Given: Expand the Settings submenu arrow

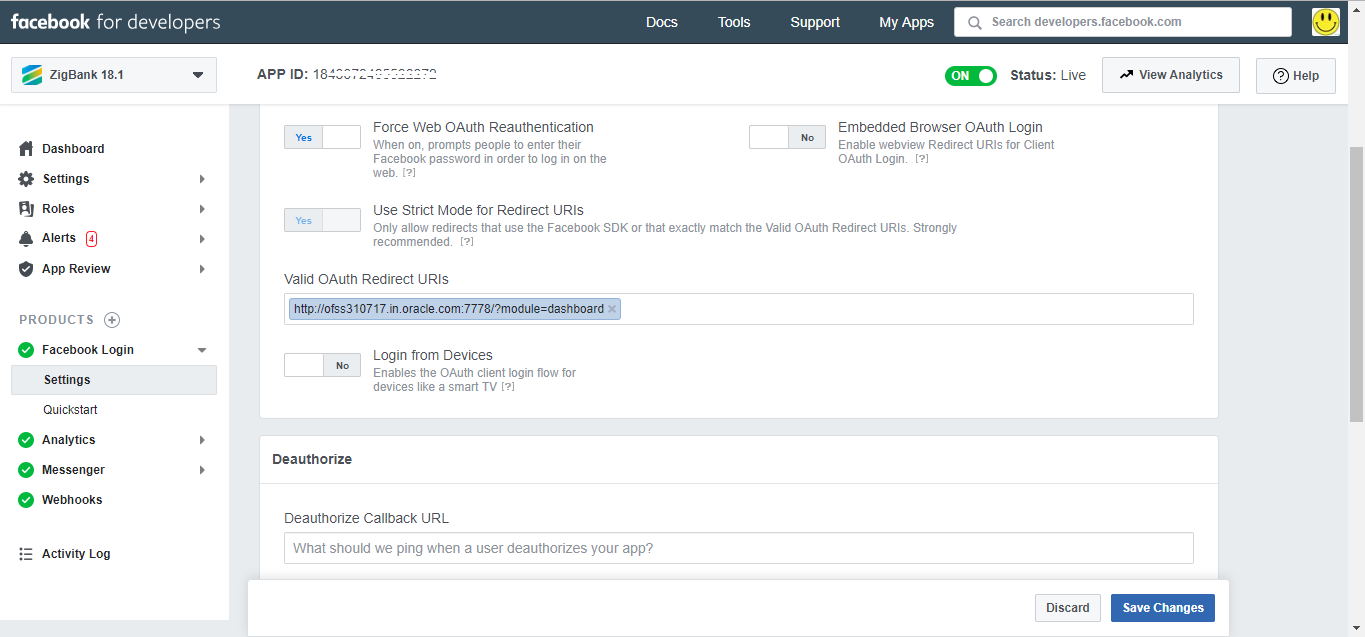Looking at the screenshot, I should coord(202,179).
